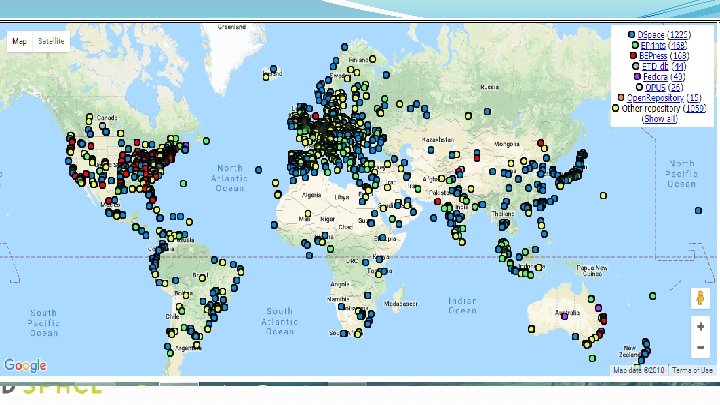Click the Google logo on the map
The height and width of the screenshot is (405, 720).
coord(25,365)
